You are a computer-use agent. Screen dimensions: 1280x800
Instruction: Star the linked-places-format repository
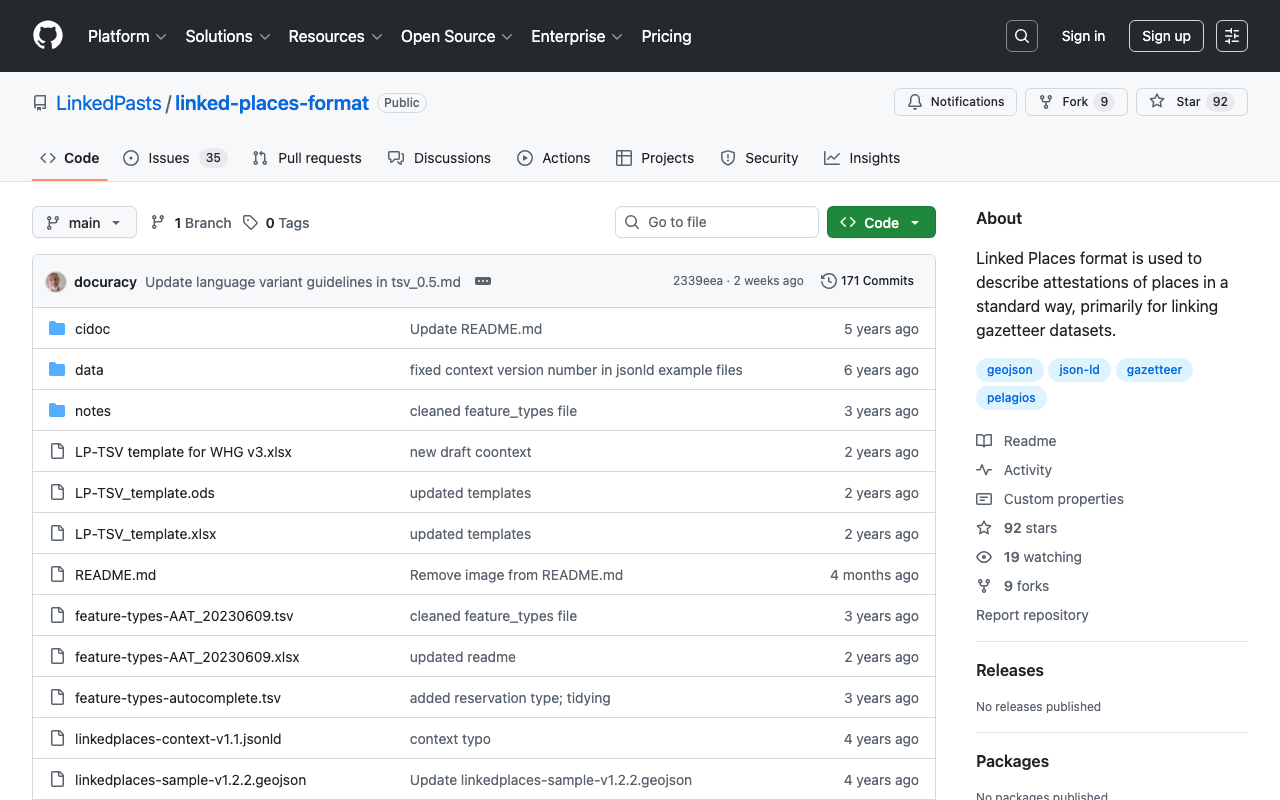[x=1190, y=102]
